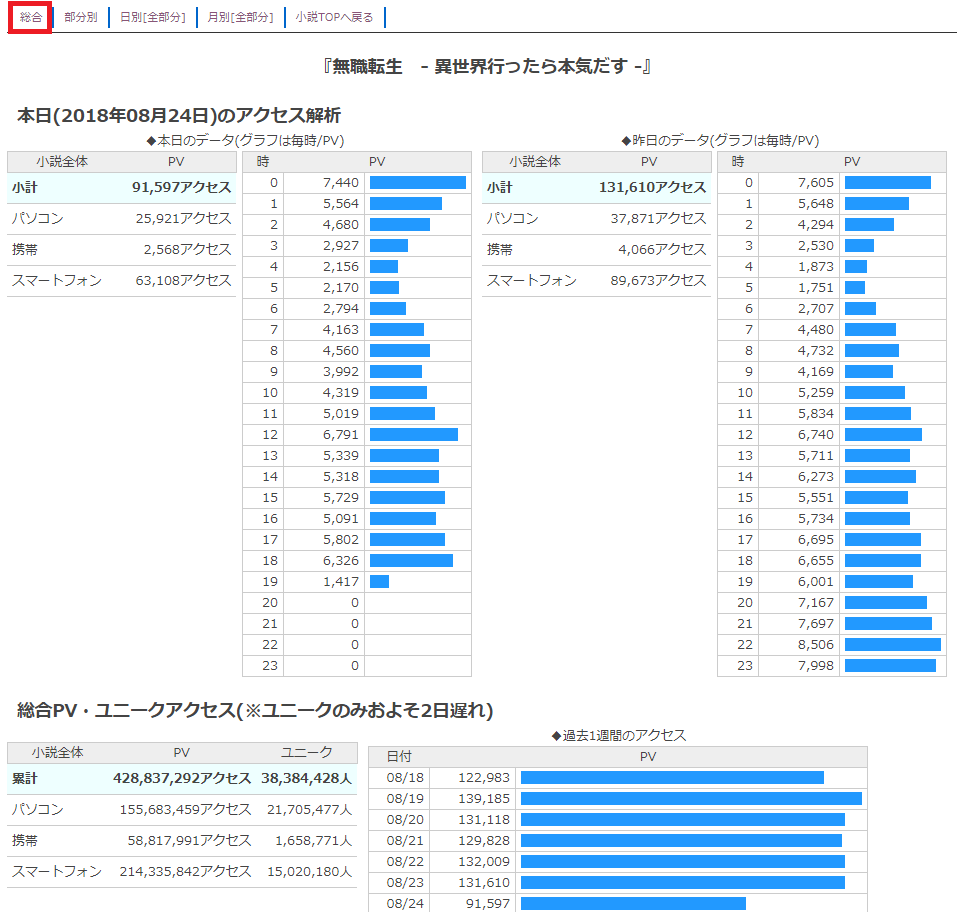
Task: Click the 08/19 weekly access bar
Action: coord(690,799)
